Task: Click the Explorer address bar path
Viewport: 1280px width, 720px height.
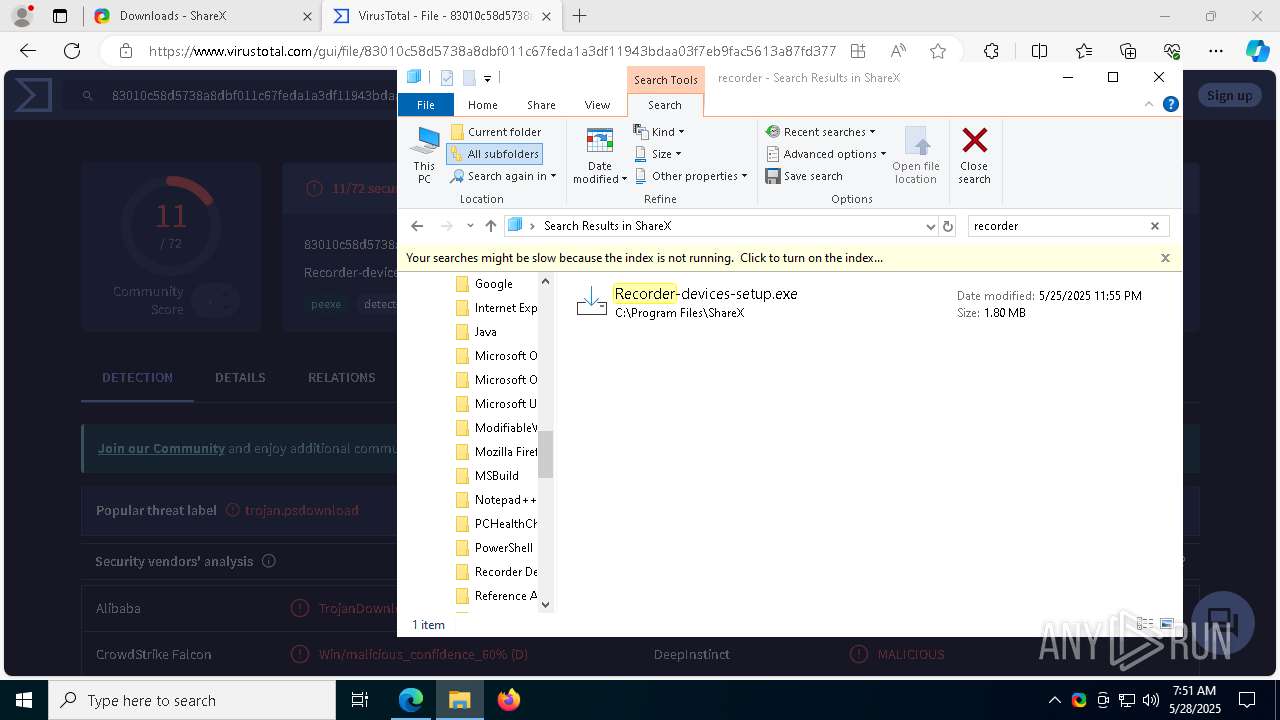Action: (720, 226)
